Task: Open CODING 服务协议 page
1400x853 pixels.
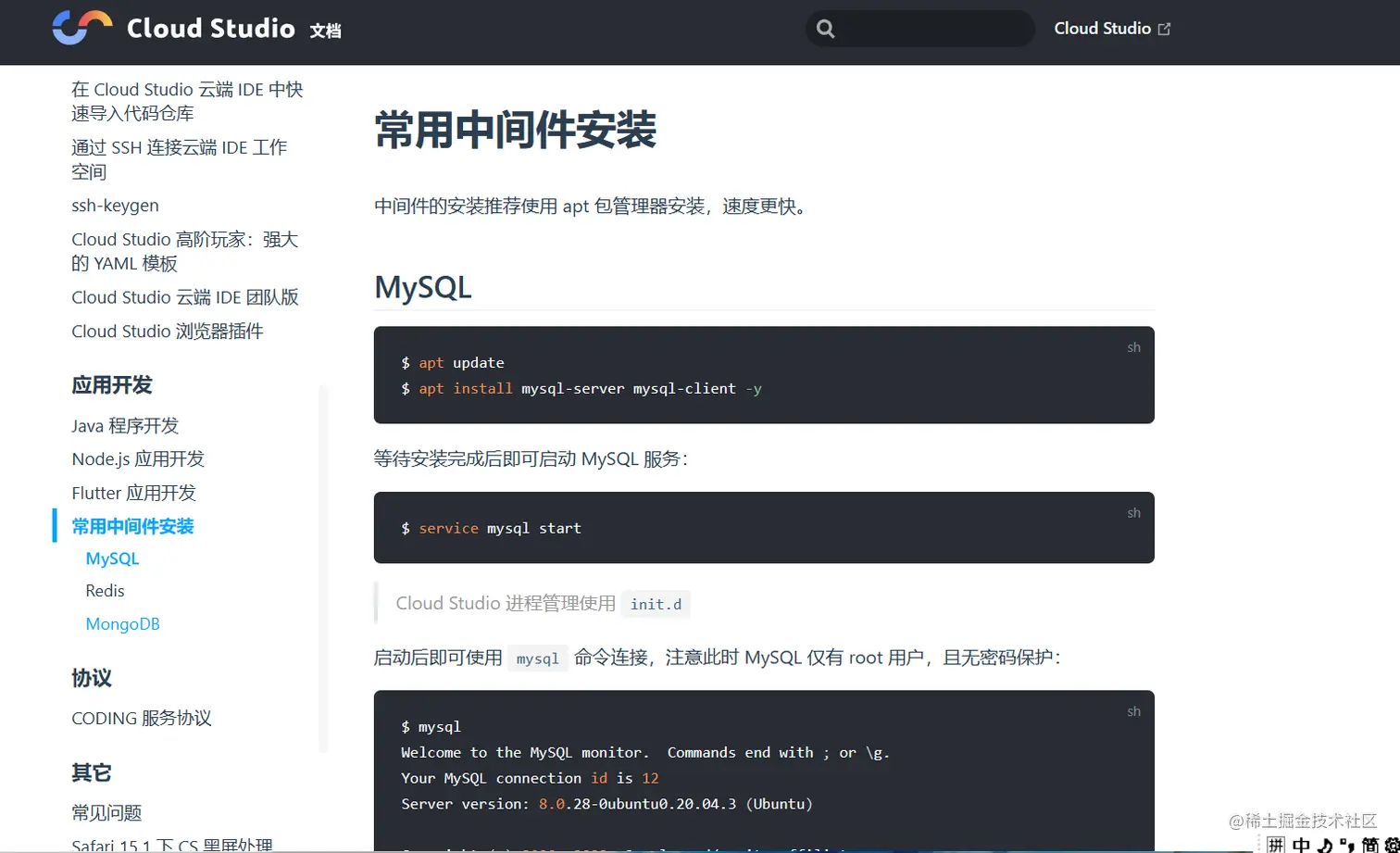Action: point(142,719)
